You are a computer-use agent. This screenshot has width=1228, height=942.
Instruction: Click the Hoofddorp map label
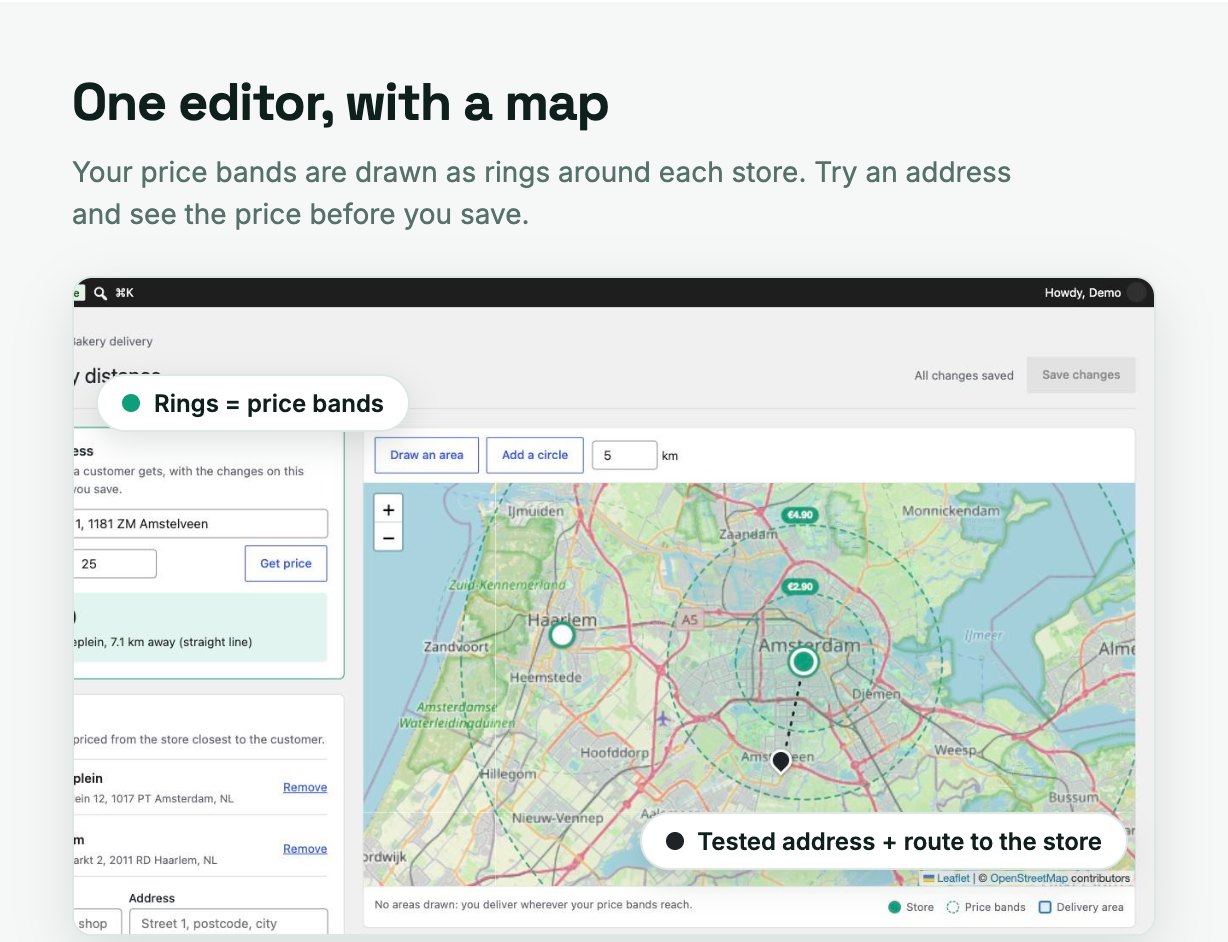click(x=615, y=752)
